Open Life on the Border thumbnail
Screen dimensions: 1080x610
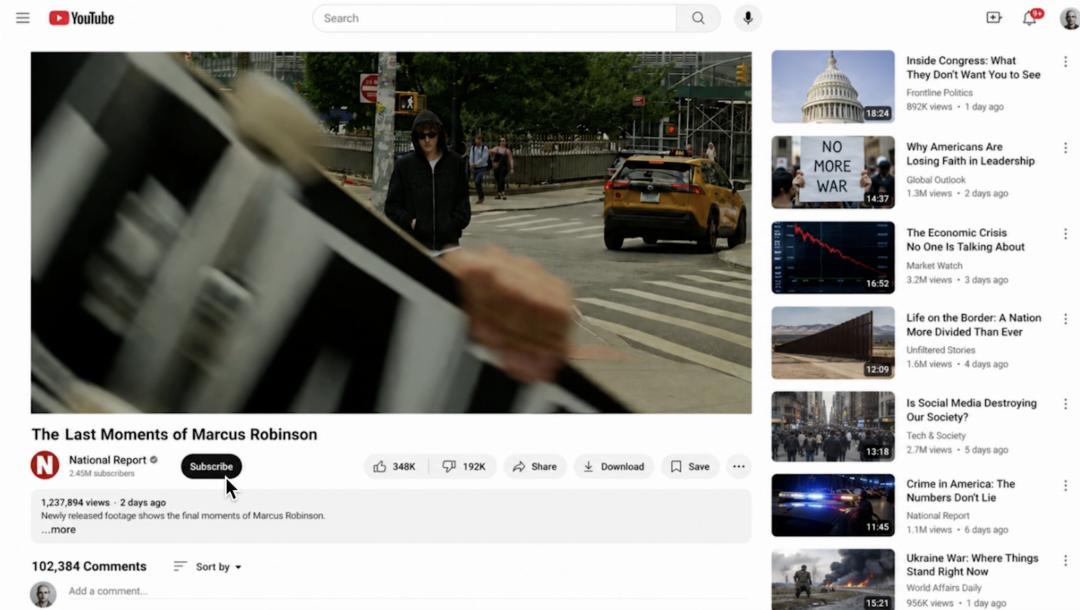833,343
